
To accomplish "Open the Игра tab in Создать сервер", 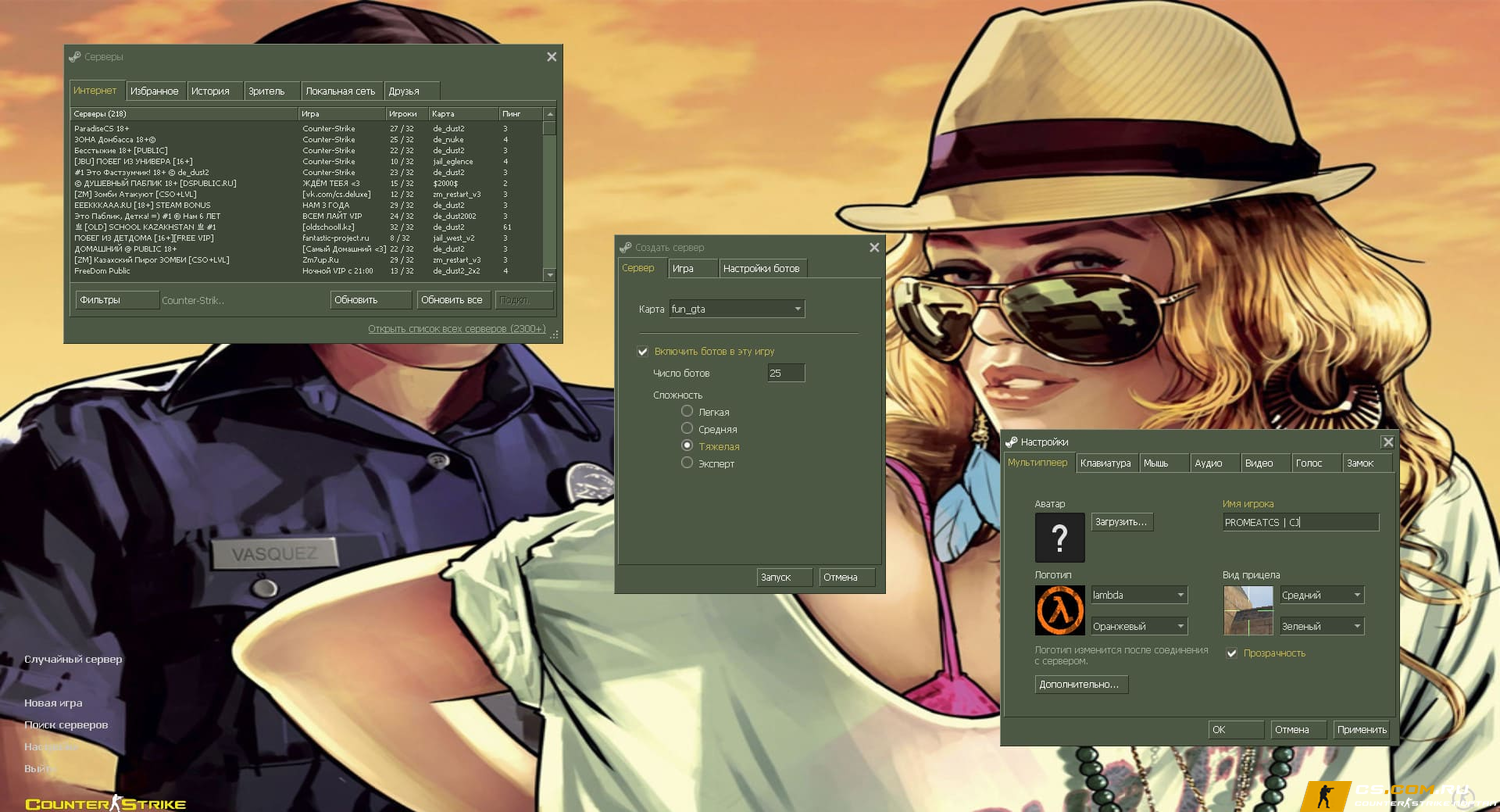I will (693, 268).
